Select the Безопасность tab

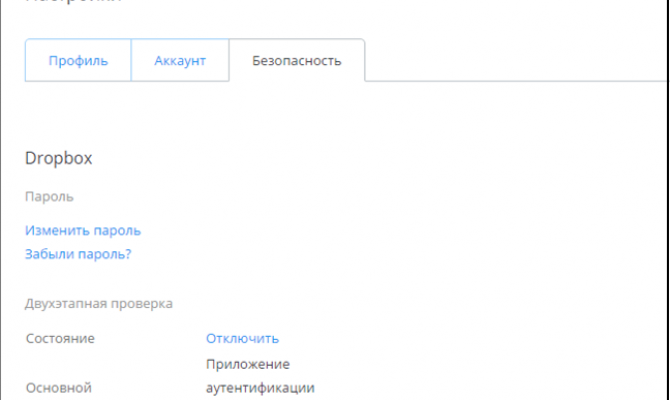click(x=297, y=60)
